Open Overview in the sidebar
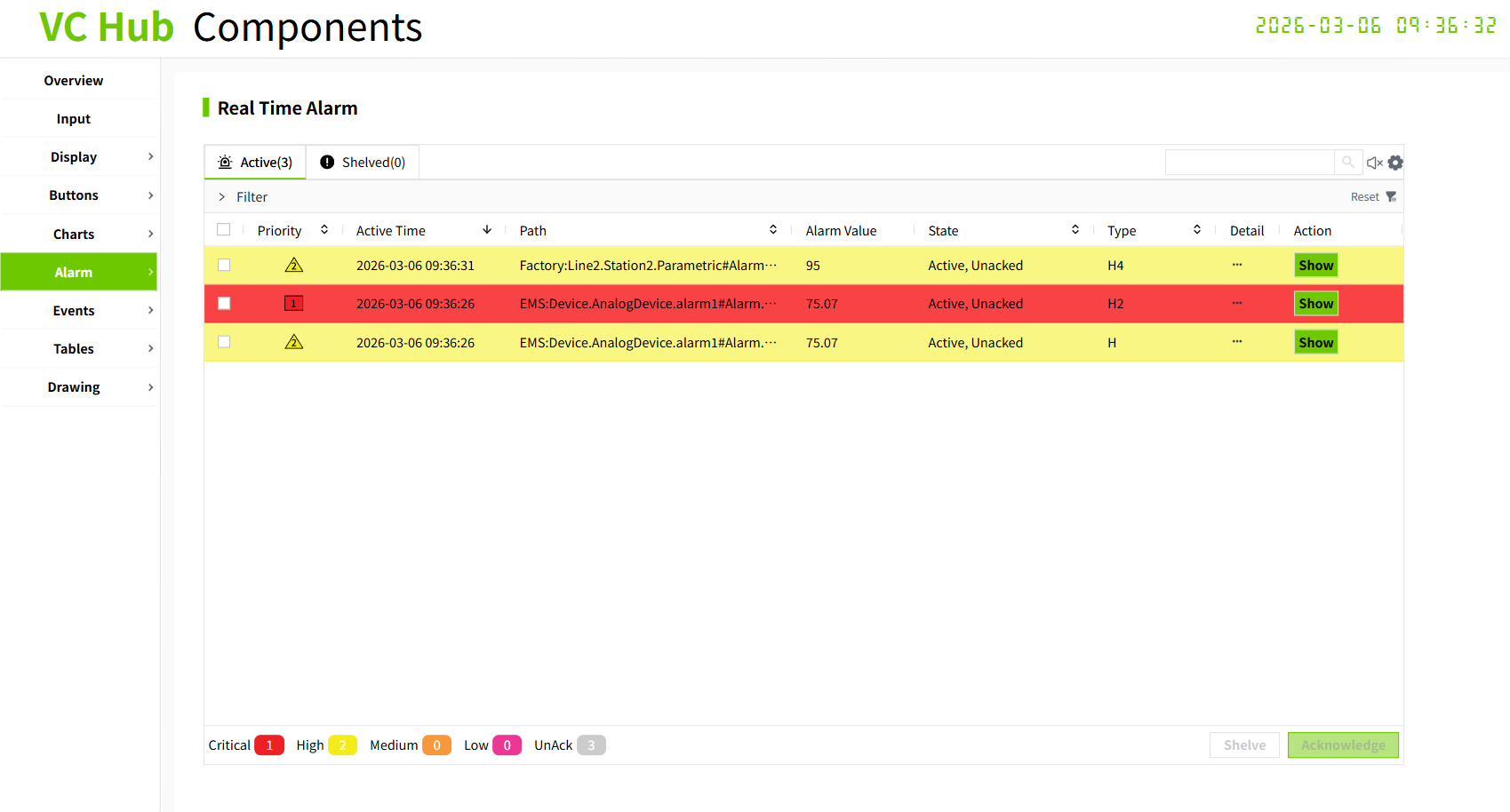The image size is (1510, 812). pyautogui.click(x=74, y=81)
